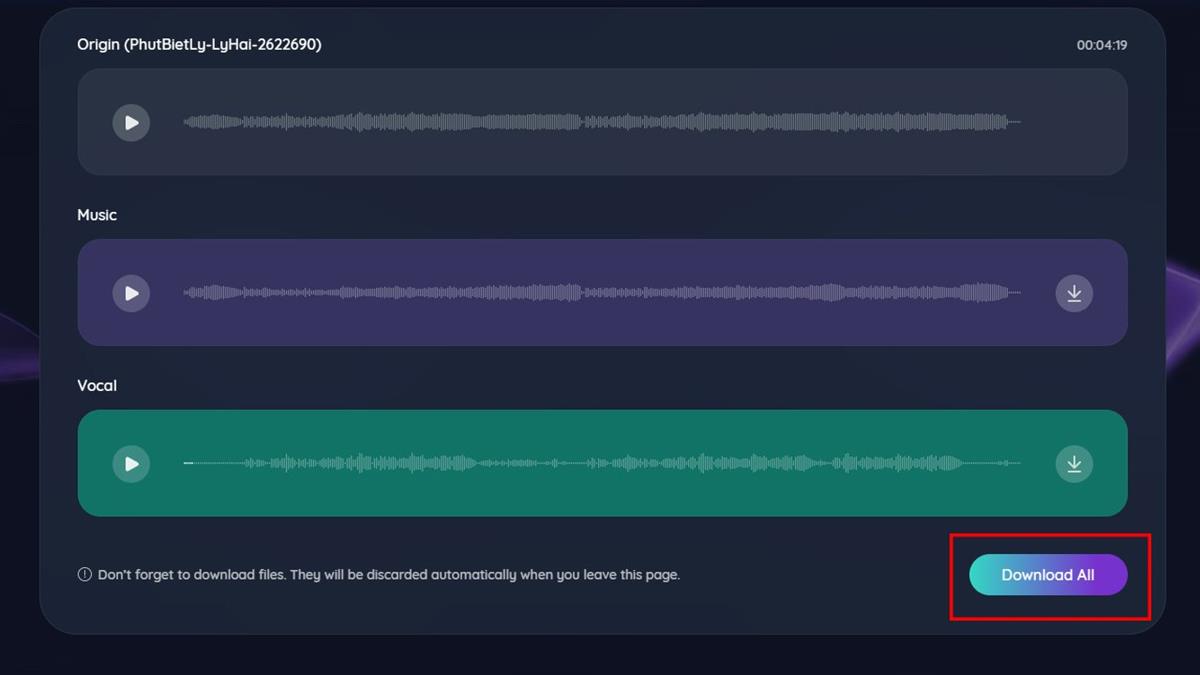The image size is (1200, 675).
Task: Click the Vocal section label
Action: (x=97, y=386)
